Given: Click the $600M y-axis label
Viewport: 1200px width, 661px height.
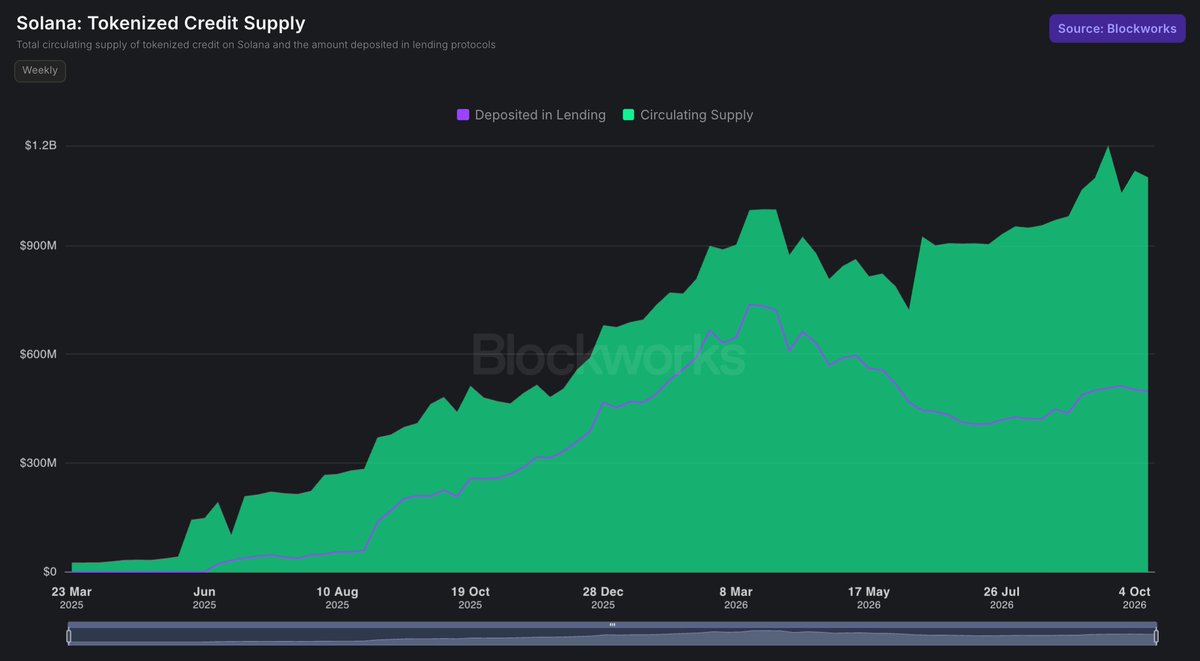Looking at the screenshot, I should click(39, 354).
